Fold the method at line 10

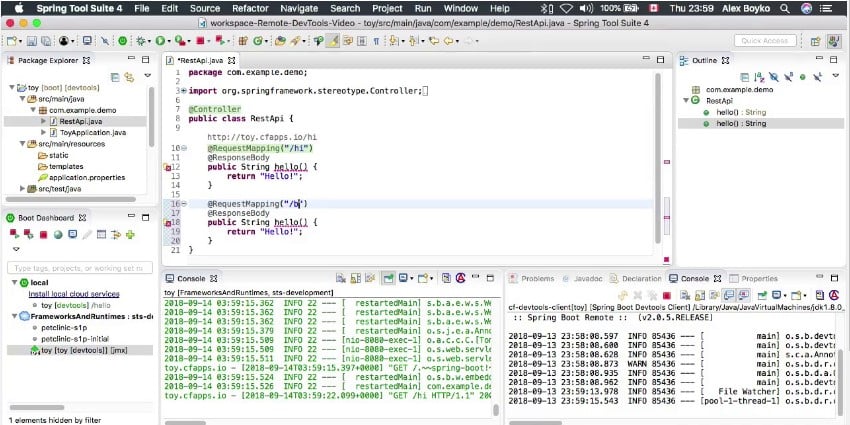[x=184, y=148]
